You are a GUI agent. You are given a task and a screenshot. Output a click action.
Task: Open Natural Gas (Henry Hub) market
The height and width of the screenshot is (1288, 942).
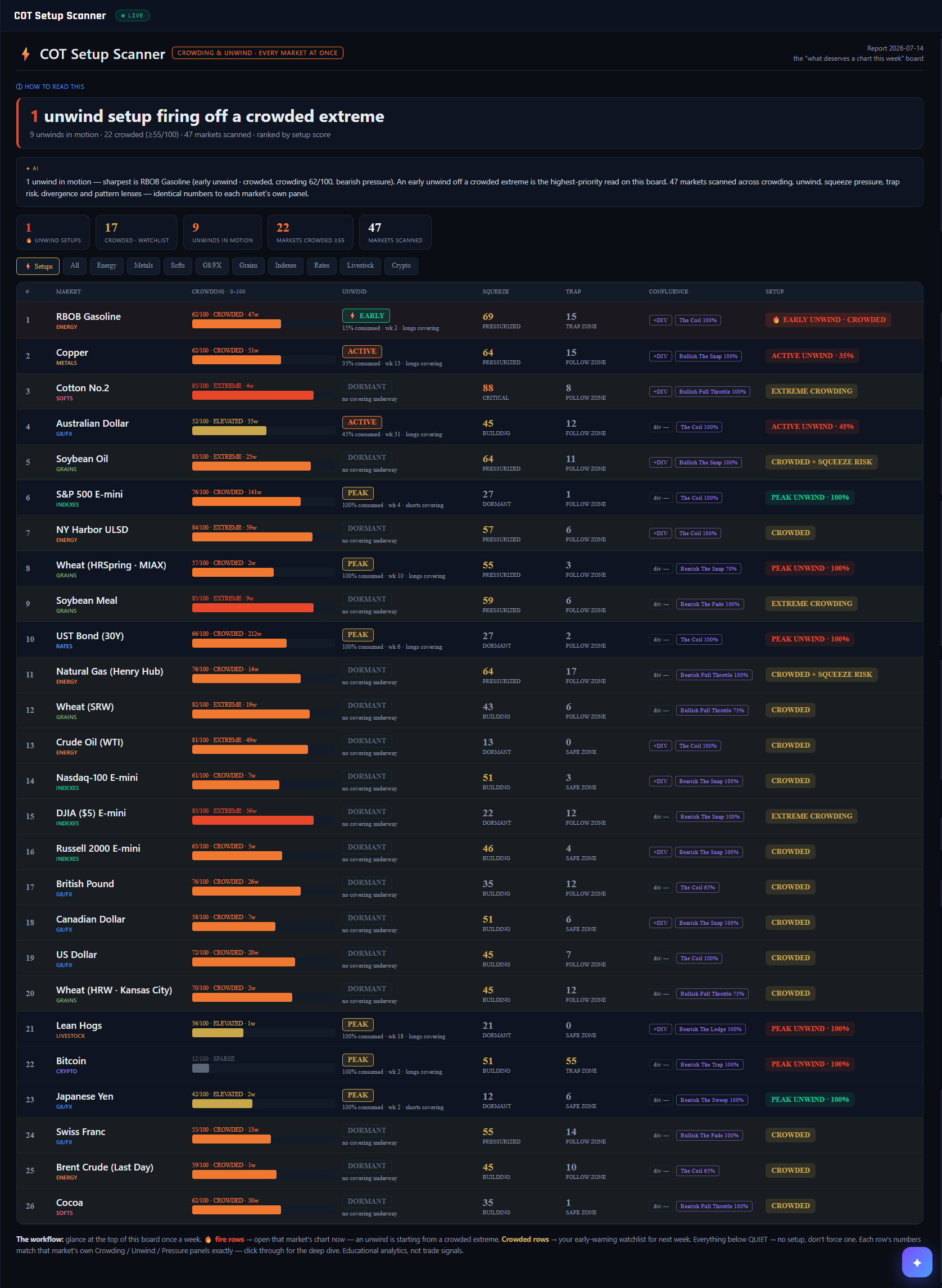[x=110, y=671]
